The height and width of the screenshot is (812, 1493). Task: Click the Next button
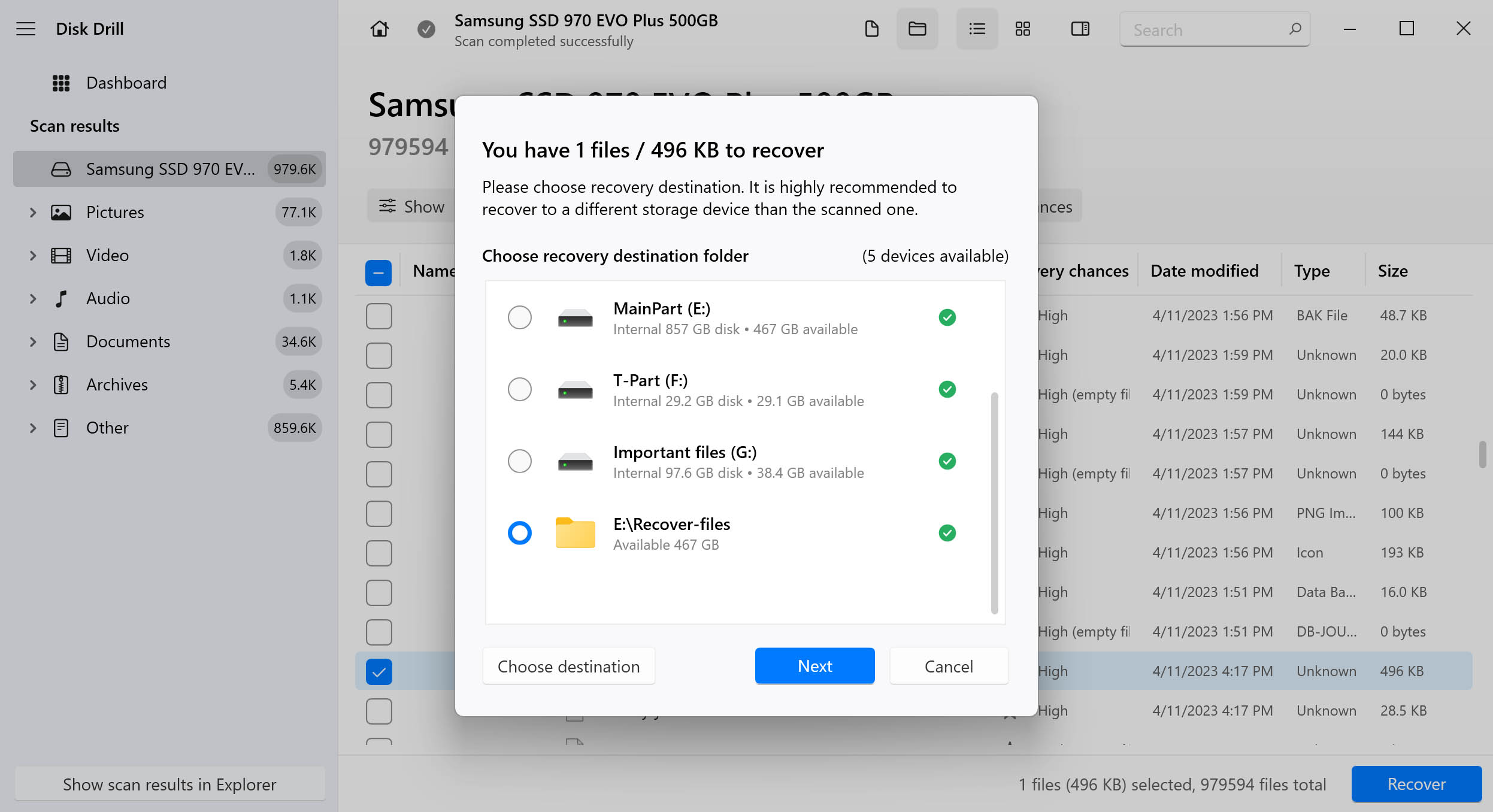(x=814, y=666)
